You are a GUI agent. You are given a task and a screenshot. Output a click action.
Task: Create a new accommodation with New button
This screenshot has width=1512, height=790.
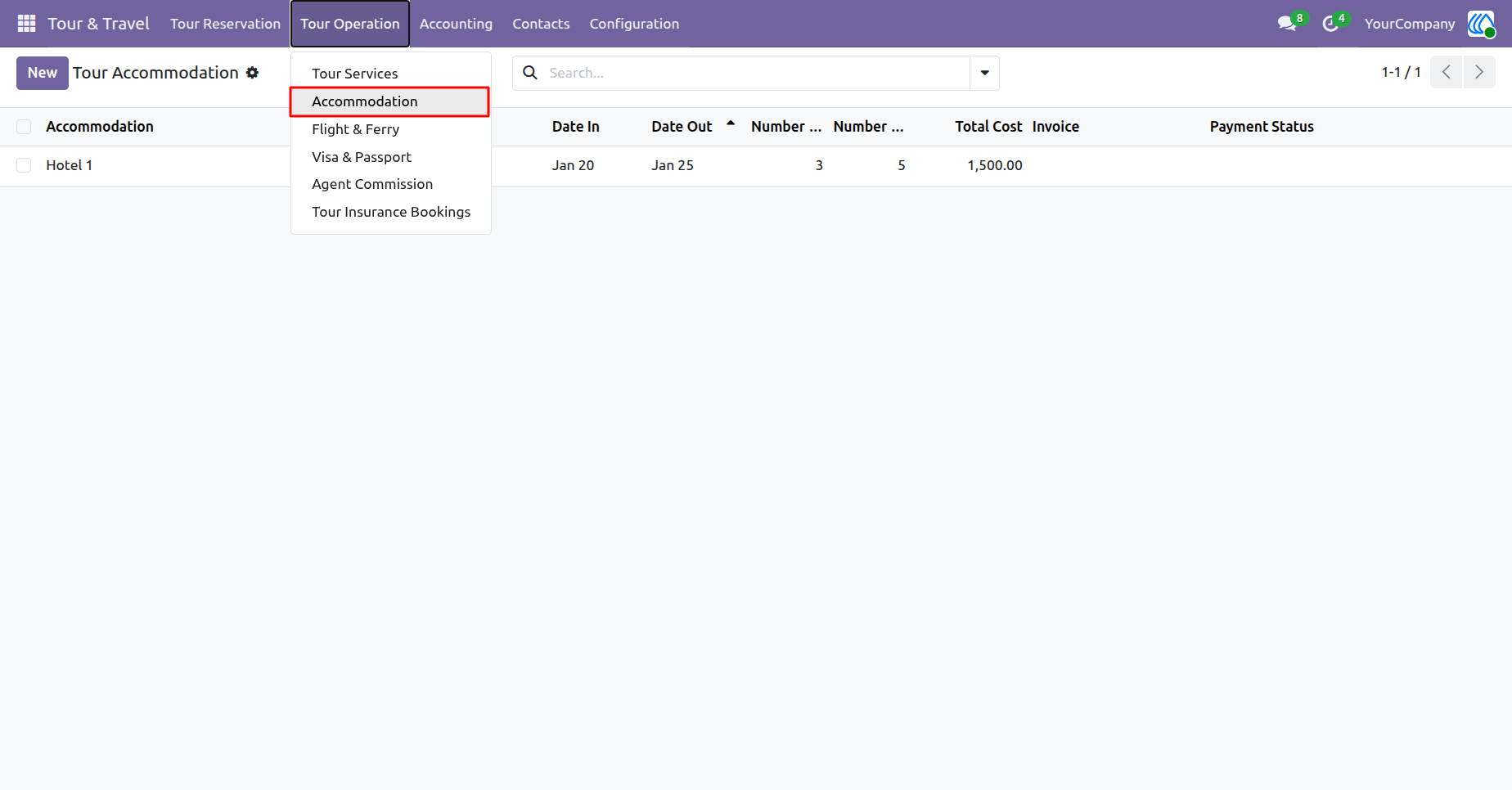43,73
